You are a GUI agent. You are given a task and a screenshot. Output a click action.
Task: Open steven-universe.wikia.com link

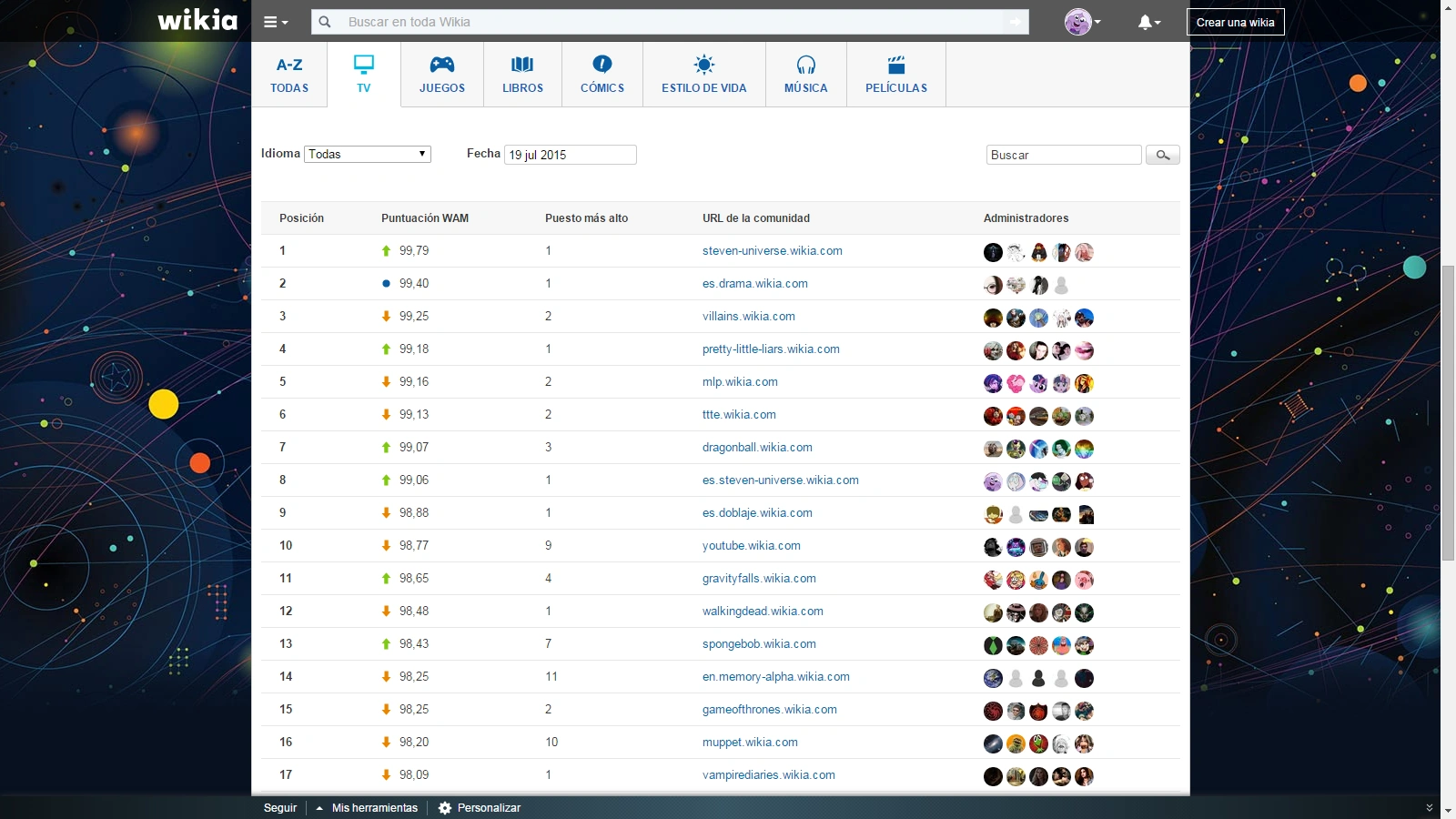tap(772, 251)
